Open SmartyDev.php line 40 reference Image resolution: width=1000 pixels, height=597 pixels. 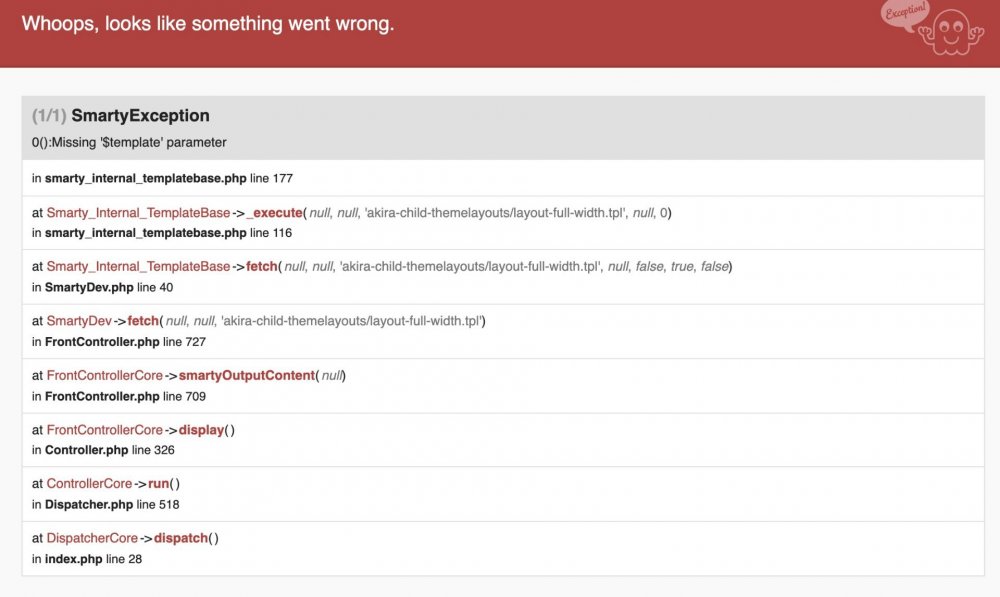pyautogui.click(x=102, y=287)
